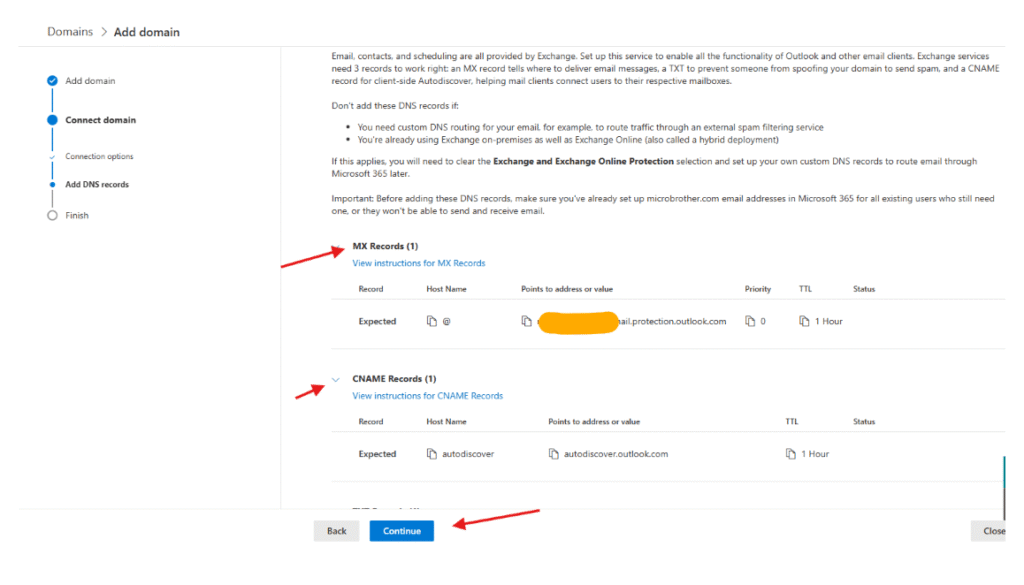
Task: Go to the Connect domain step
Action: (x=100, y=120)
